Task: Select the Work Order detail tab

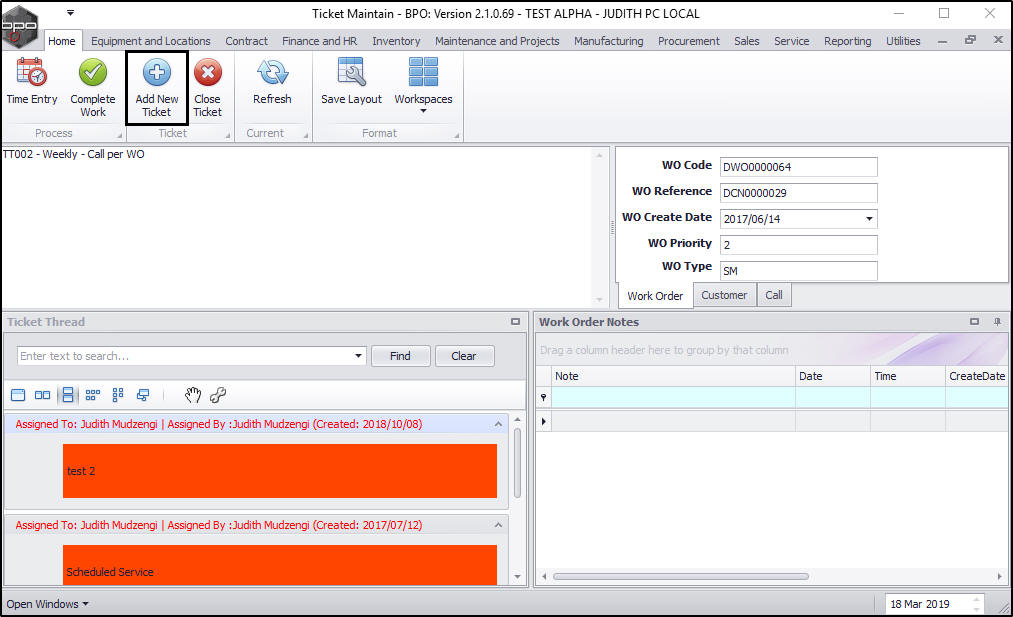Action: pyautogui.click(x=655, y=296)
